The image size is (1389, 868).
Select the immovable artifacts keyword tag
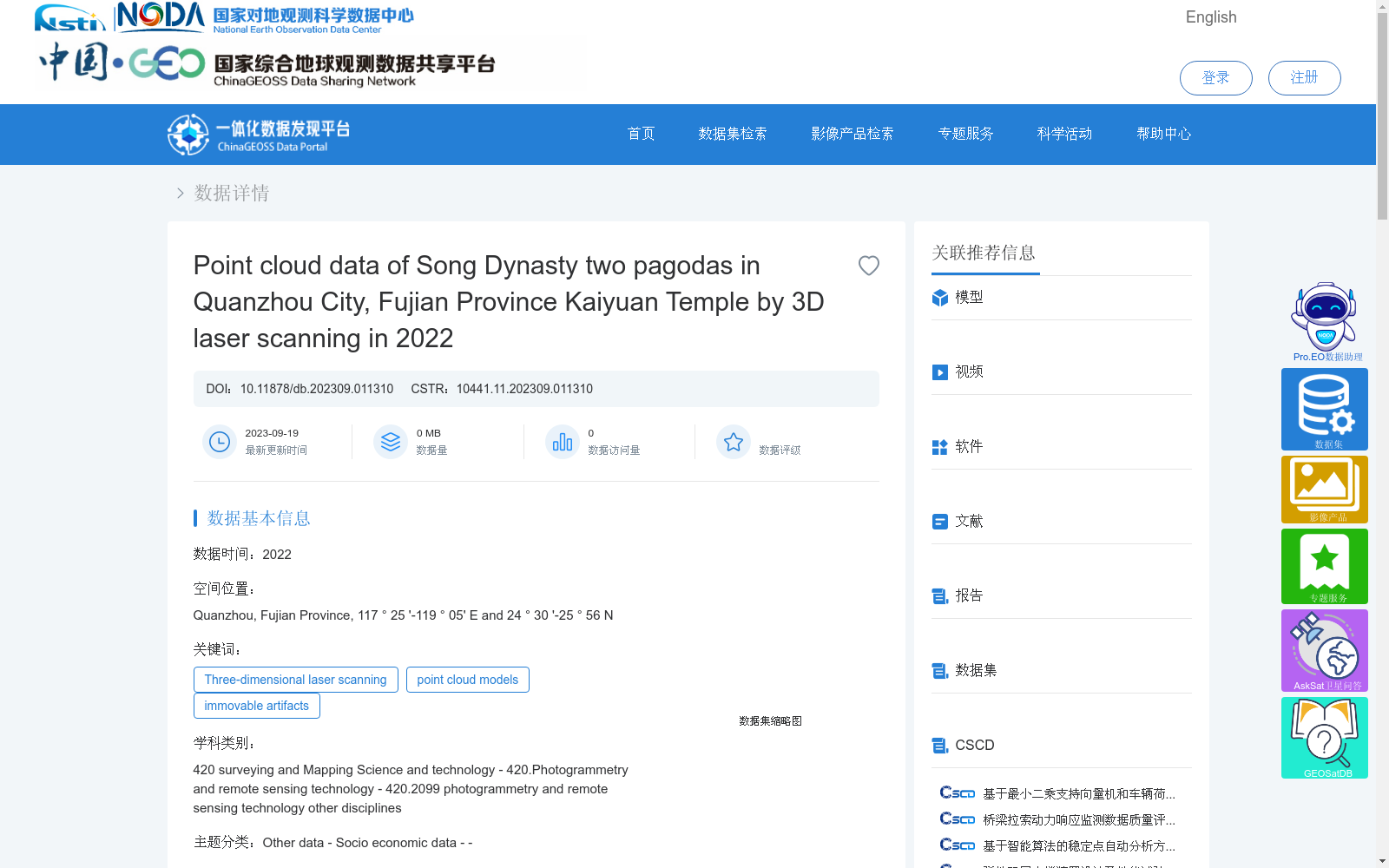[257, 706]
